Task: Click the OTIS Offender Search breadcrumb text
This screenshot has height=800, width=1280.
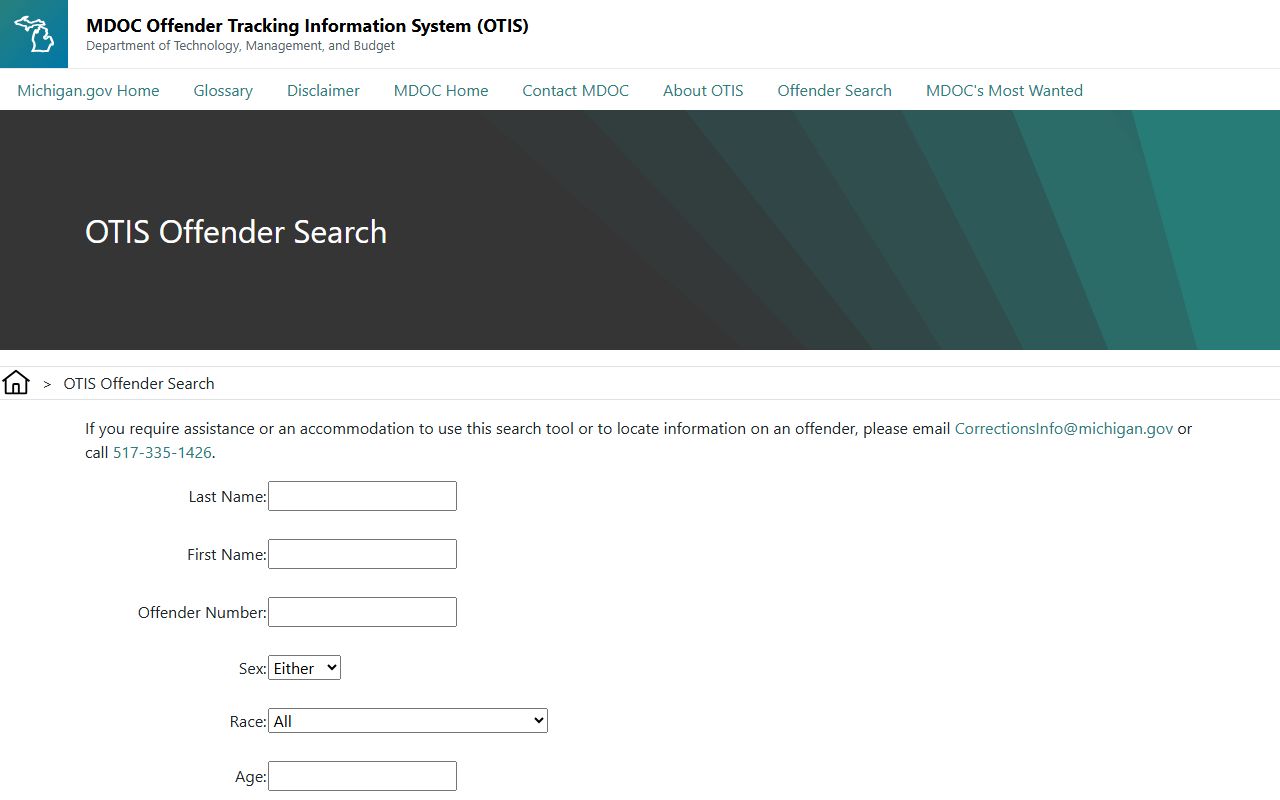Action: click(139, 383)
